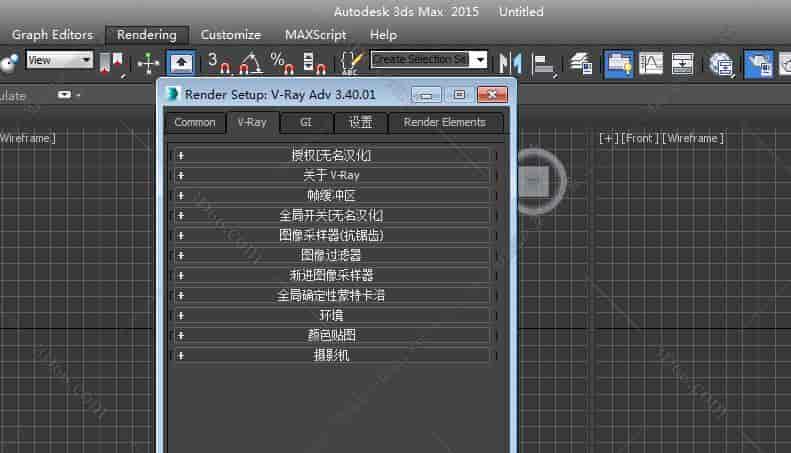Expand the 摄影机 rollout
This screenshot has width=791, height=453.
331,355
